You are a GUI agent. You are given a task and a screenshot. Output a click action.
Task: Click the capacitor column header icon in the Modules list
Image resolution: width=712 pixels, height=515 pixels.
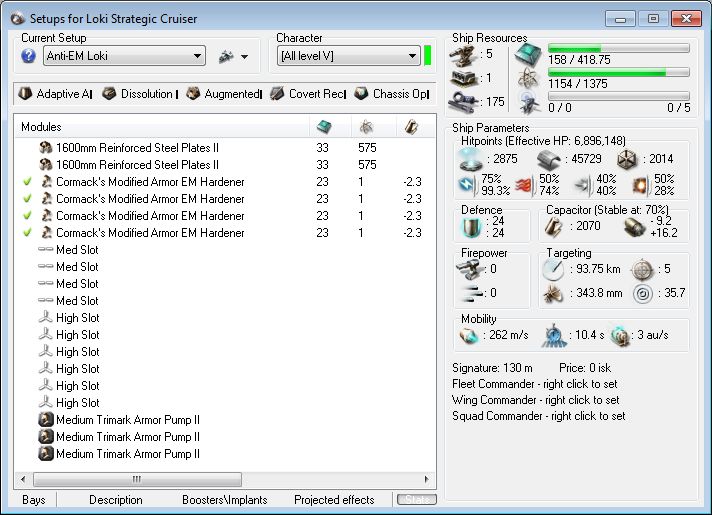[x=411, y=127]
